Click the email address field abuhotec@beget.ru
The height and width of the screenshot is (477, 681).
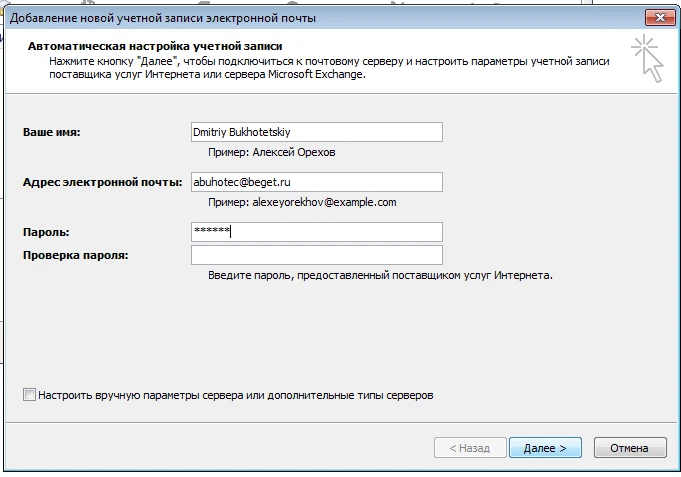point(315,182)
